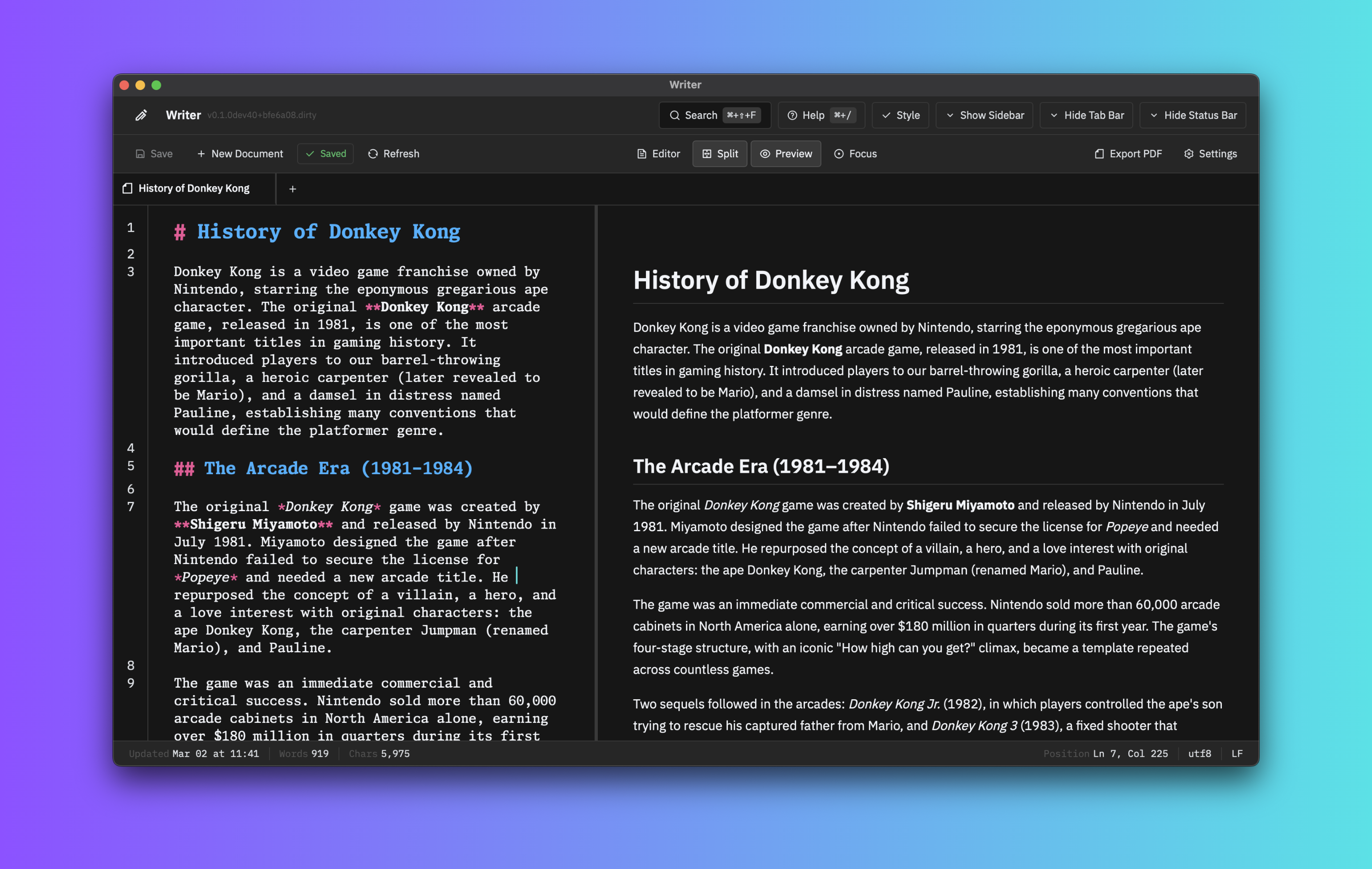Click the Hide Status Bar chevron
Screen dimensions: 1372x869
coord(1154,115)
